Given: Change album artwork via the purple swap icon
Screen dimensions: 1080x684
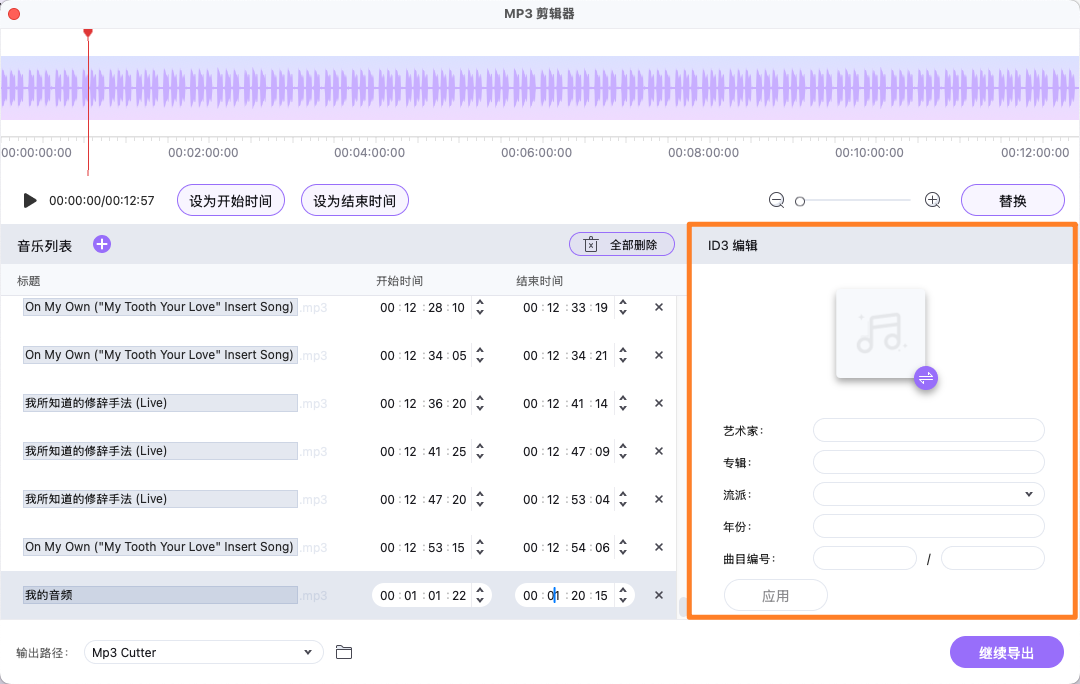Looking at the screenshot, I should pyautogui.click(x=925, y=378).
